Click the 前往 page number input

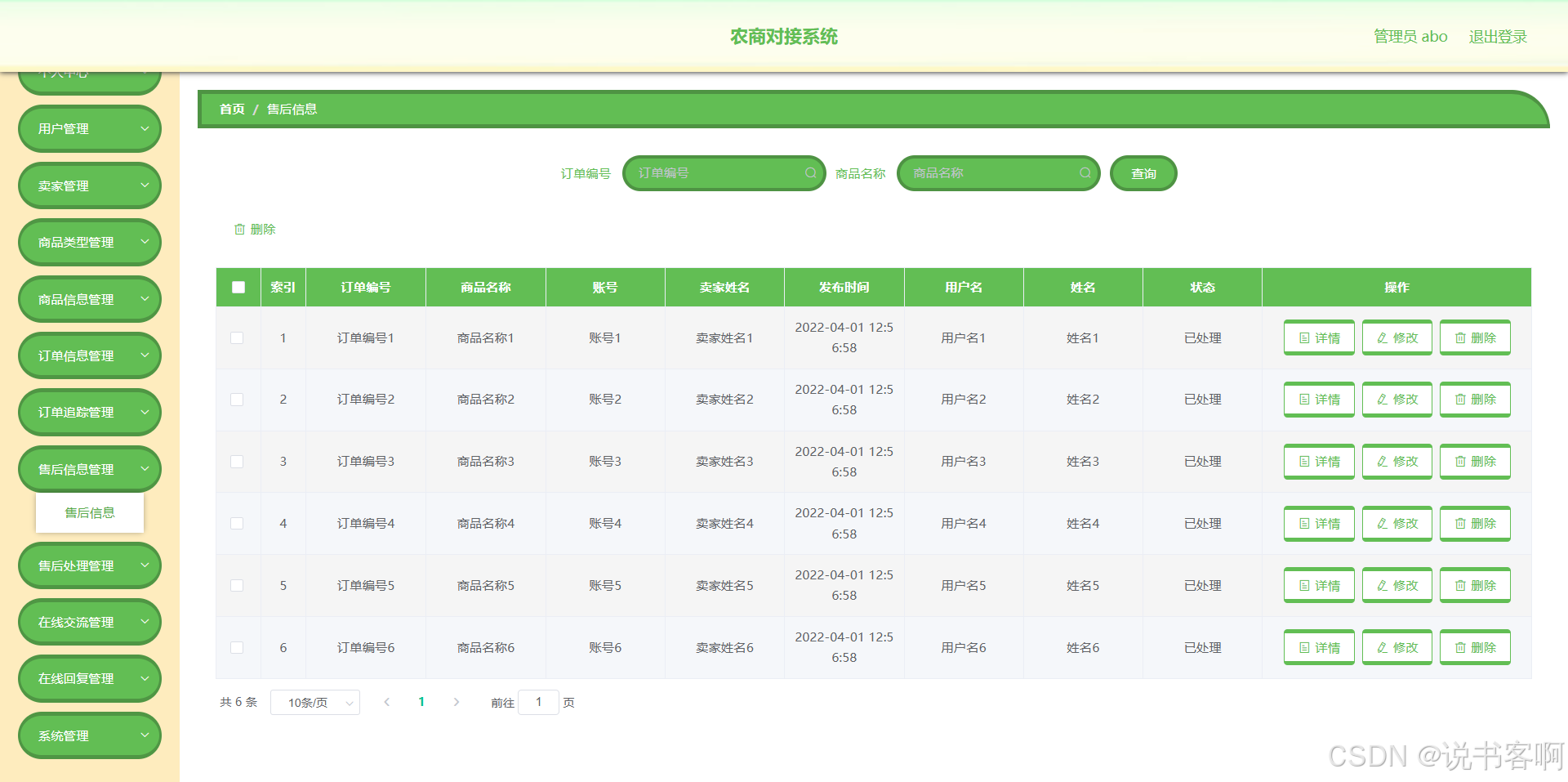[x=538, y=702]
